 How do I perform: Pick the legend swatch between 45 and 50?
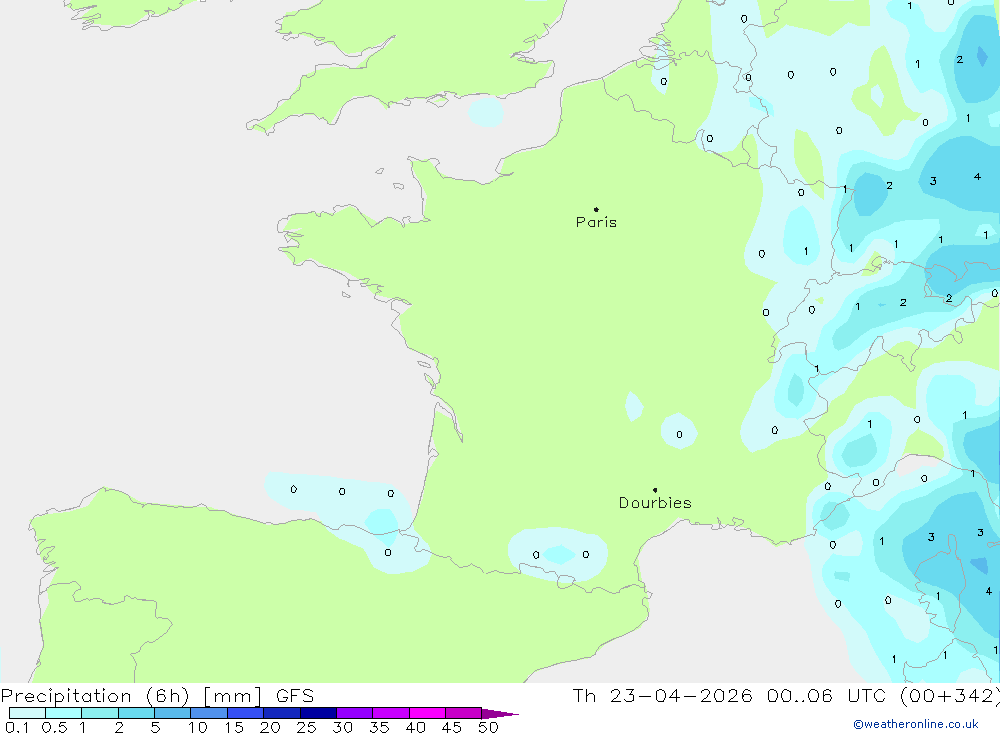pos(464,713)
